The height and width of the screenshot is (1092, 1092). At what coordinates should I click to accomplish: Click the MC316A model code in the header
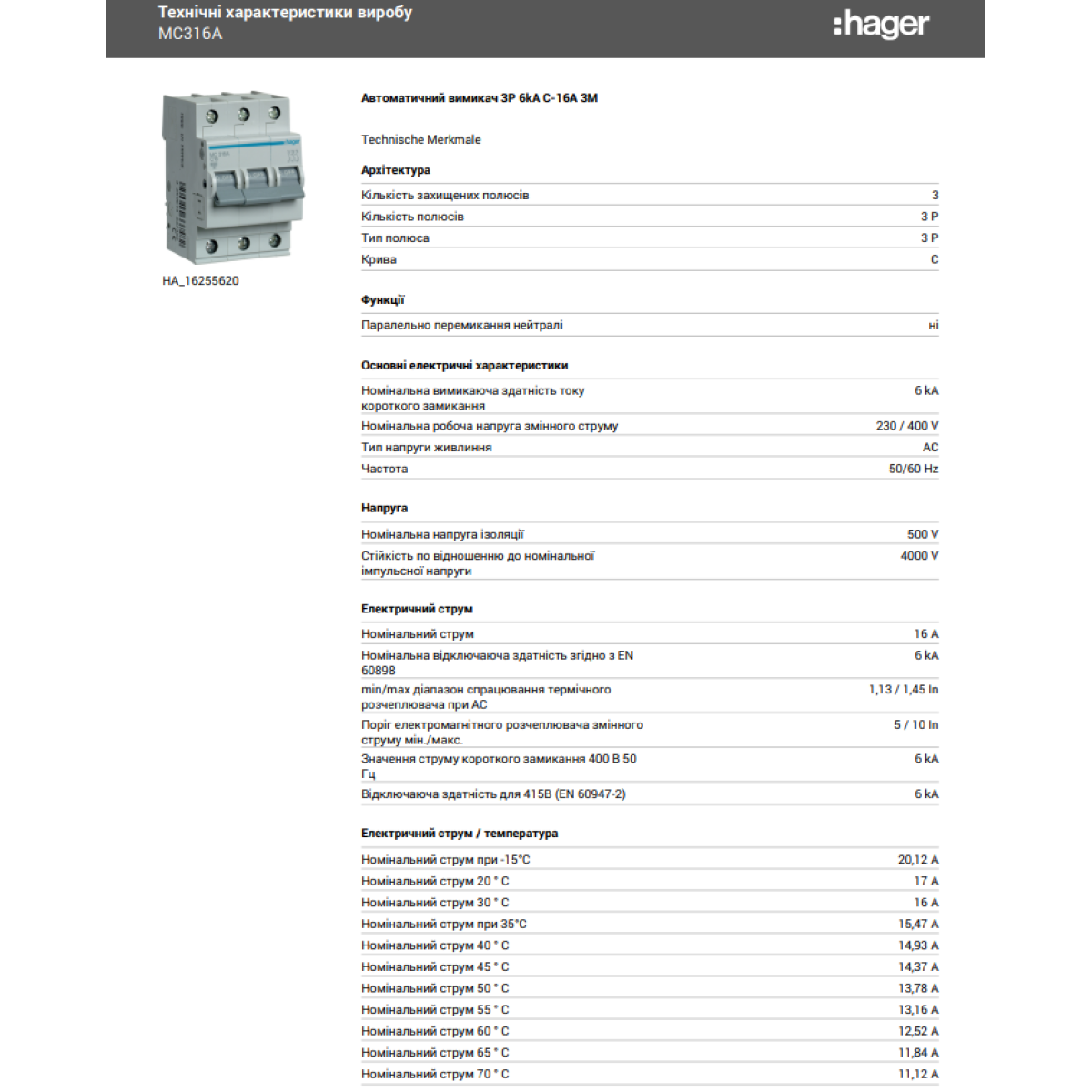click(190, 34)
